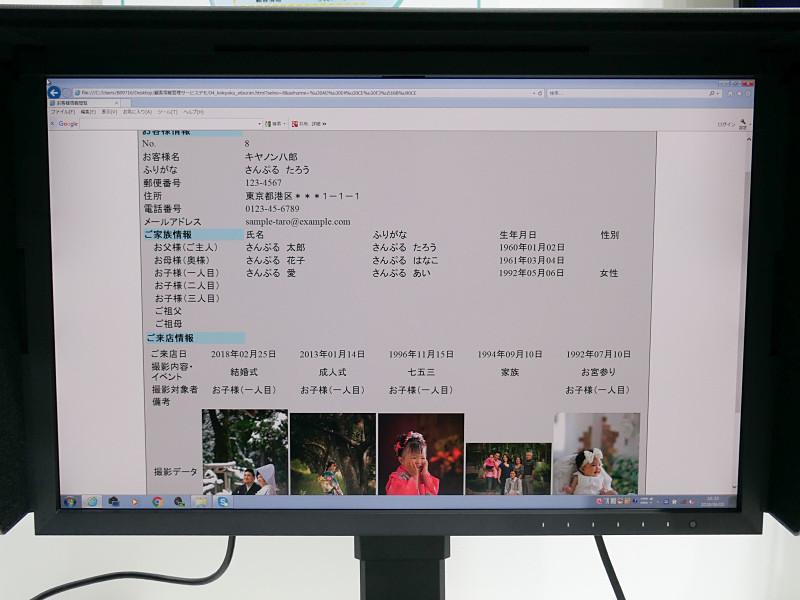This screenshot has height=600, width=800.
Task: Click the address 東京都港区＊＊＊1－1－1
Action: [302, 196]
